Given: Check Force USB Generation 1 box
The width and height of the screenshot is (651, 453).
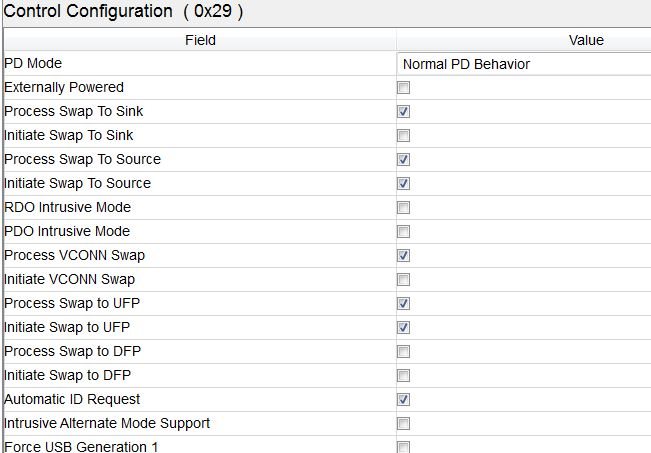Looking at the screenshot, I should tap(404, 447).
